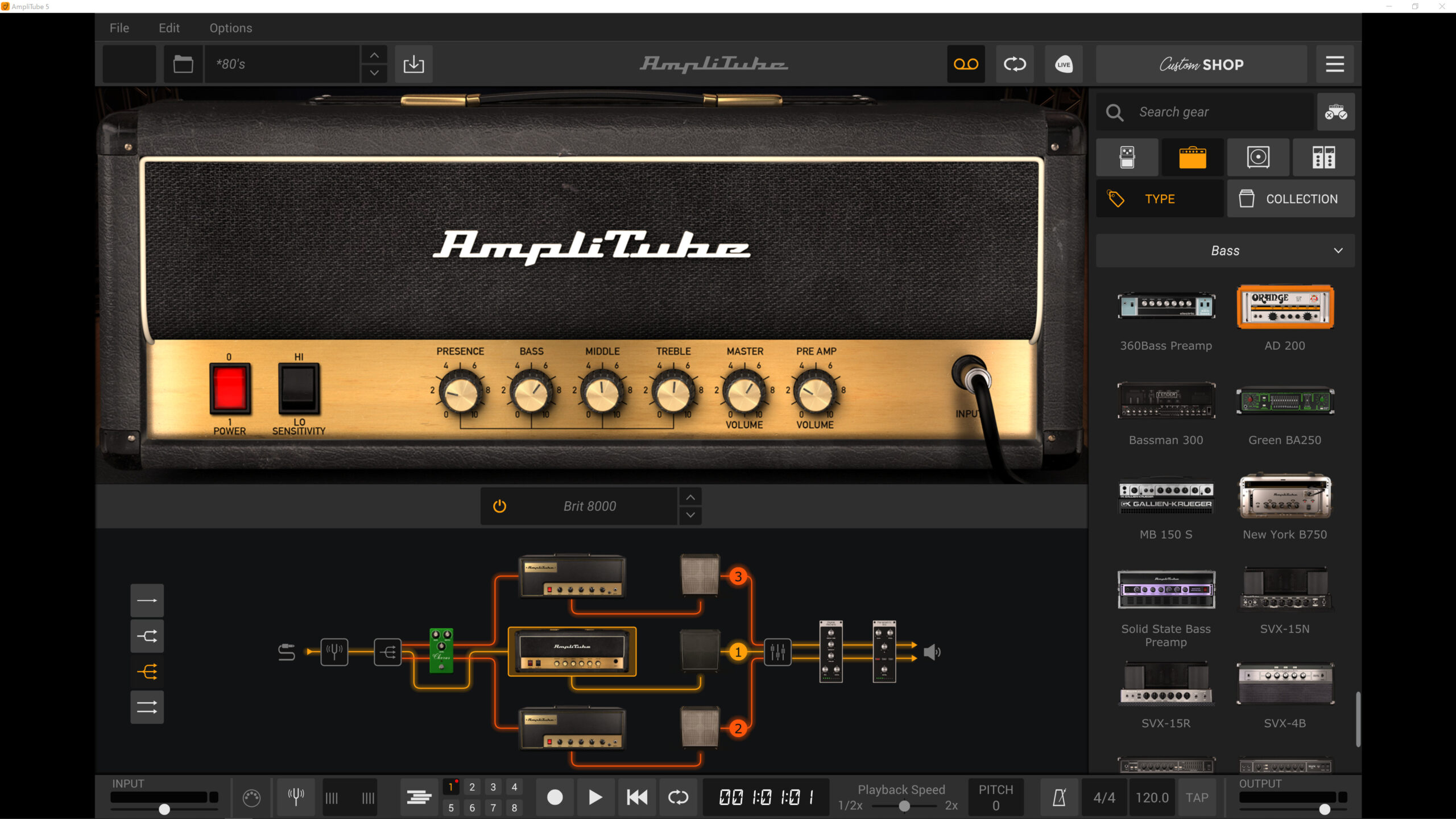The width and height of the screenshot is (1456, 819).
Task: Open the mixer block in signal chain
Action: 777,652
